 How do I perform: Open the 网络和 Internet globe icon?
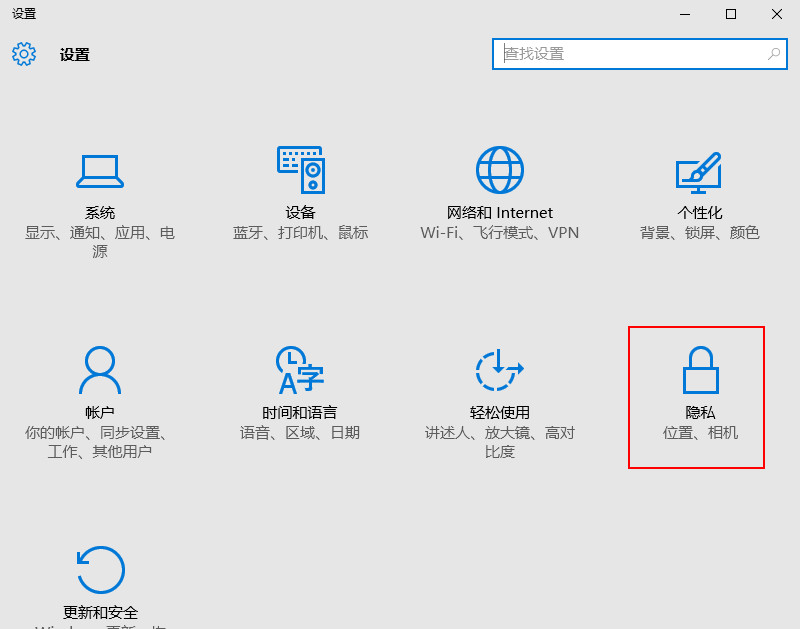point(499,170)
